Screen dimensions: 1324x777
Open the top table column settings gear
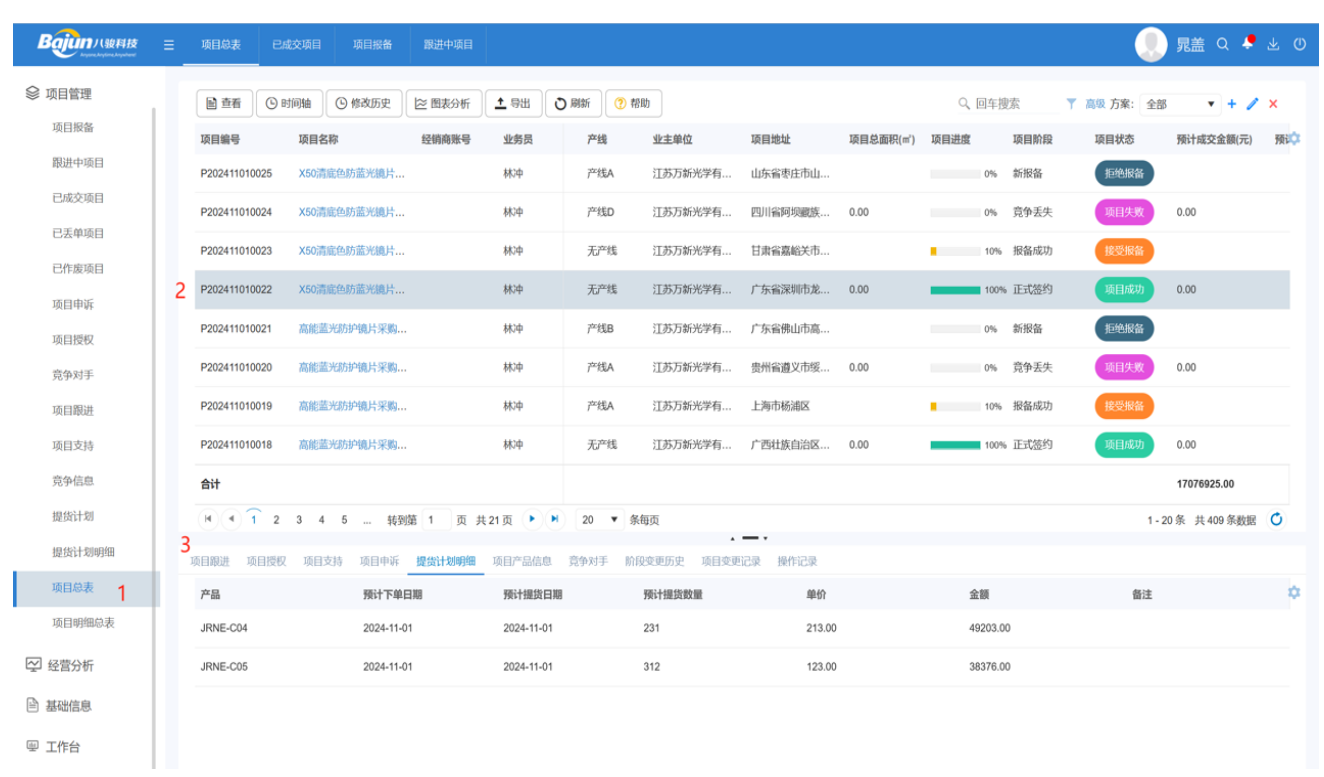(1294, 139)
